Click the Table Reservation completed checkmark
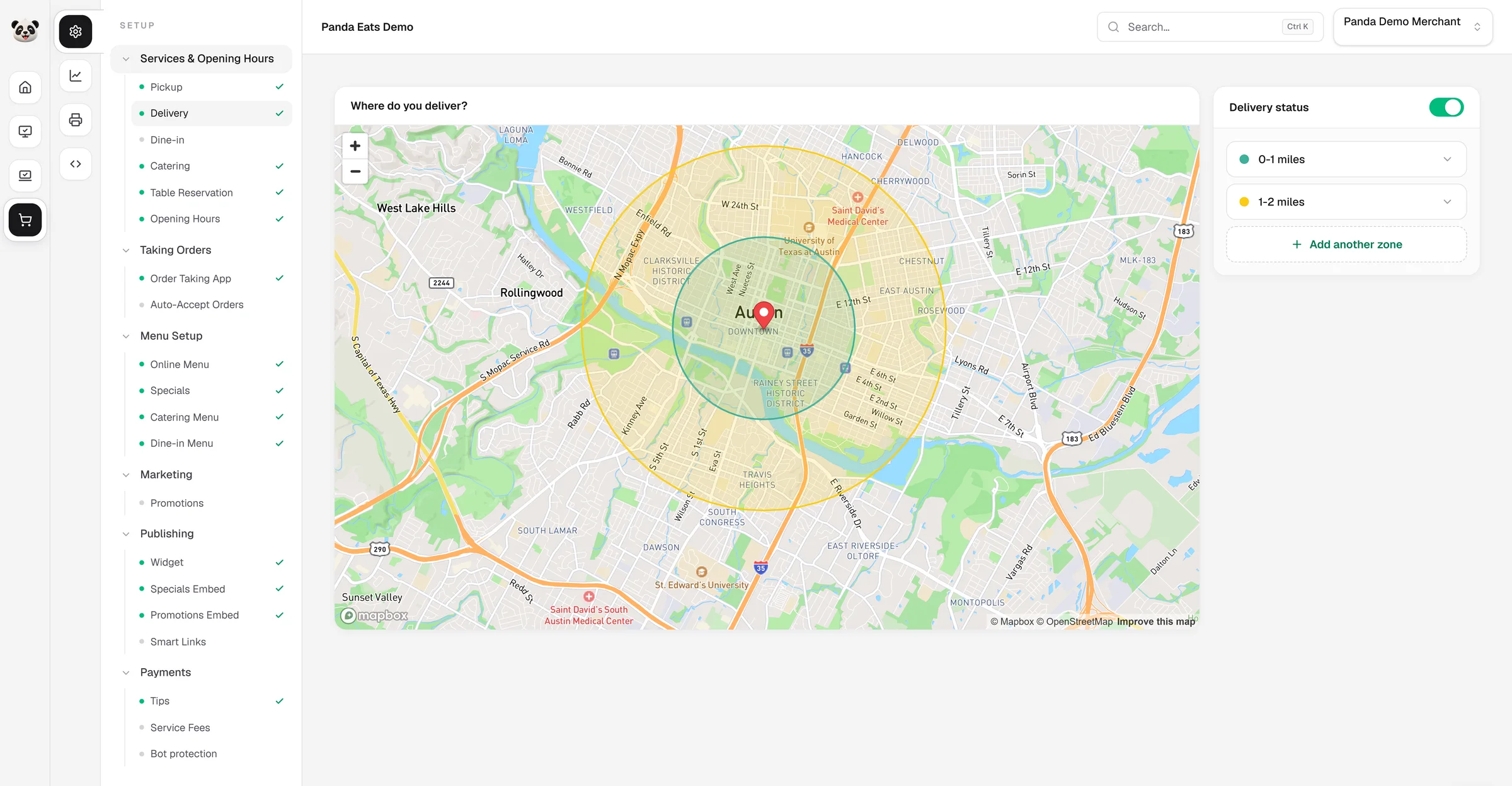The image size is (1512, 786). click(x=280, y=192)
